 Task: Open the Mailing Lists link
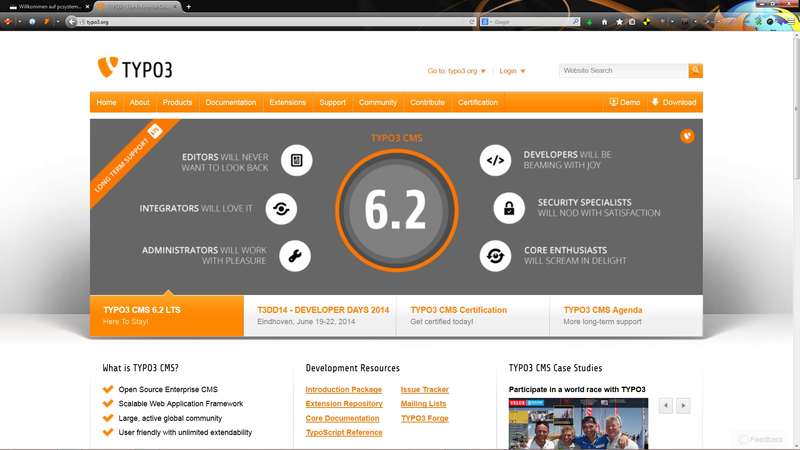point(423,404)
